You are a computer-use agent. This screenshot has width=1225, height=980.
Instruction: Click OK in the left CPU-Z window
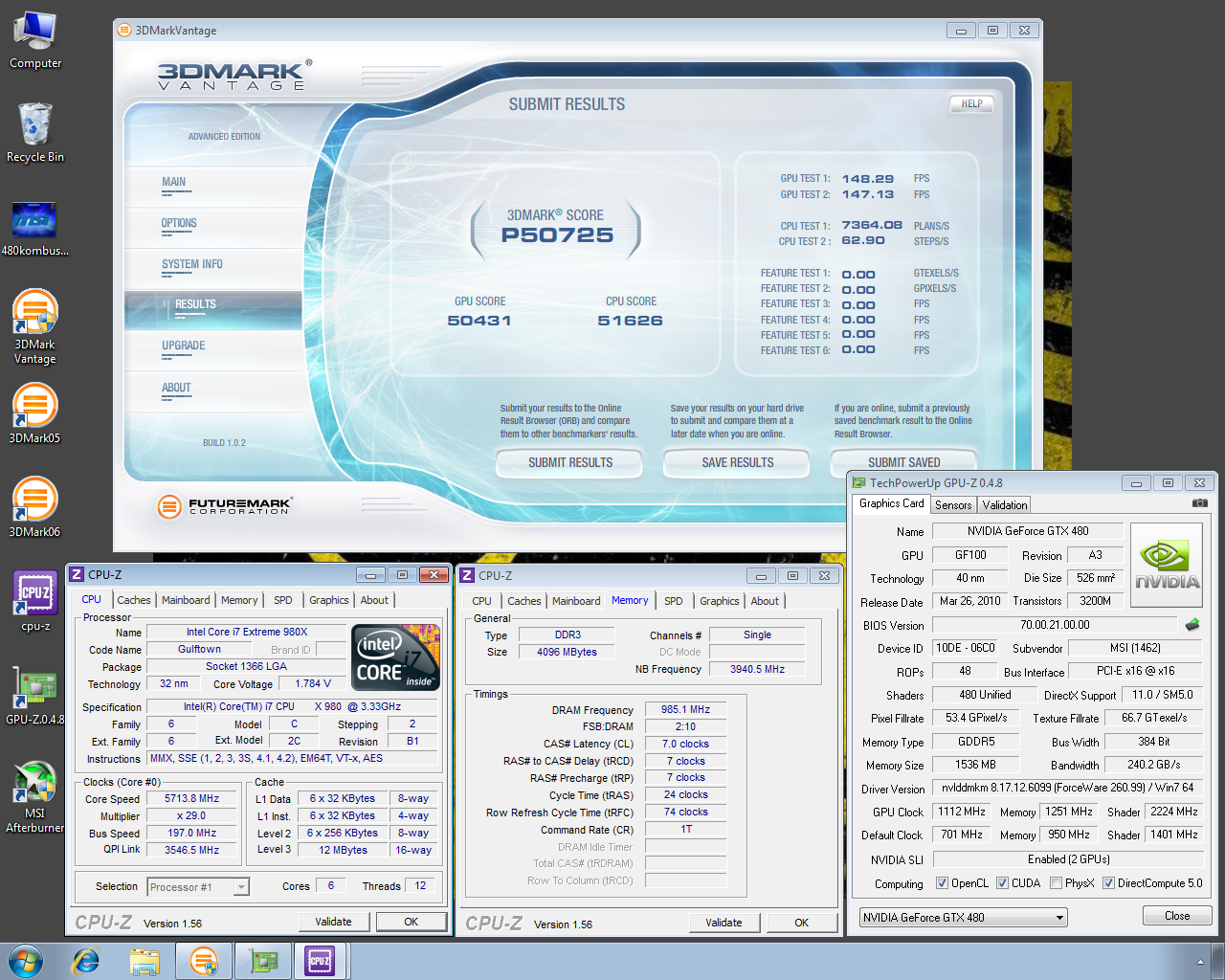click(412, 922)
